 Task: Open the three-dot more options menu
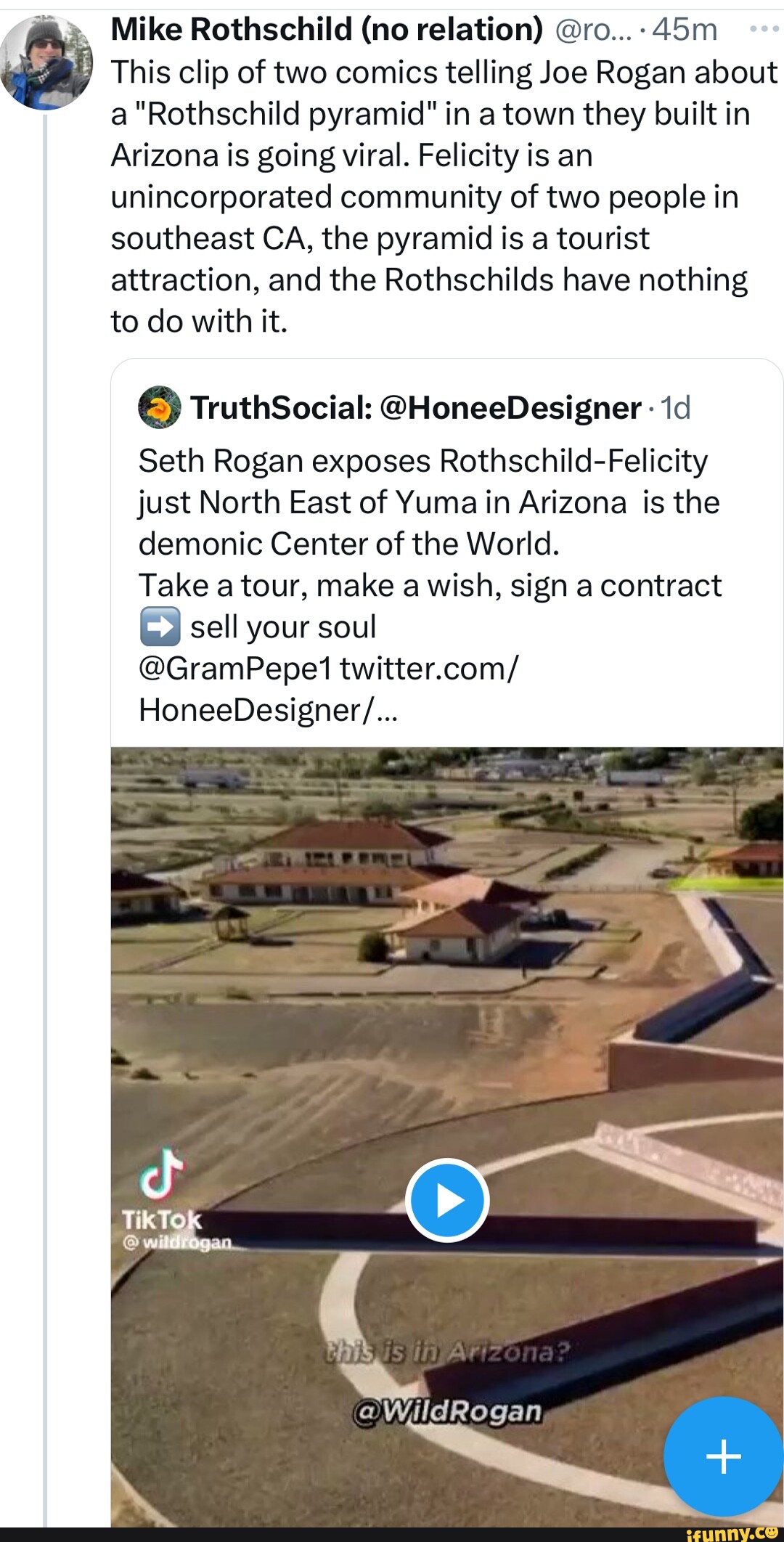pyautogui.click(x=764, y=30)
